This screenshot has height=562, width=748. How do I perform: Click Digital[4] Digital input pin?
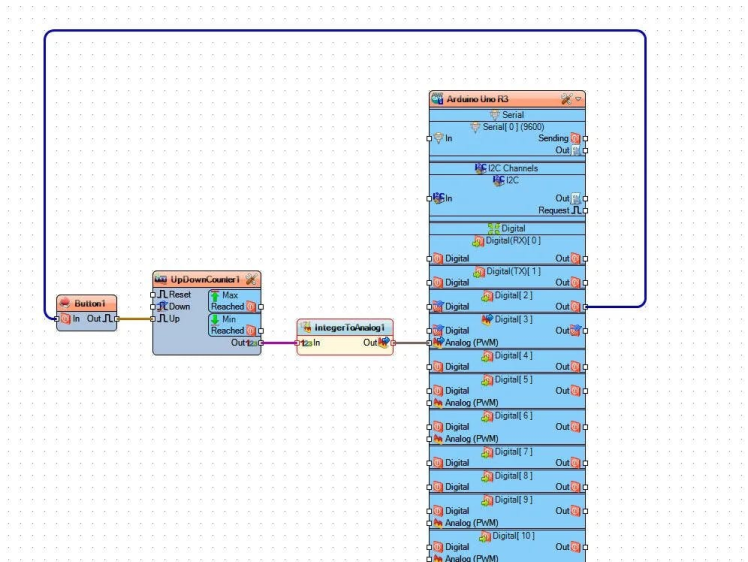point(429,367)
